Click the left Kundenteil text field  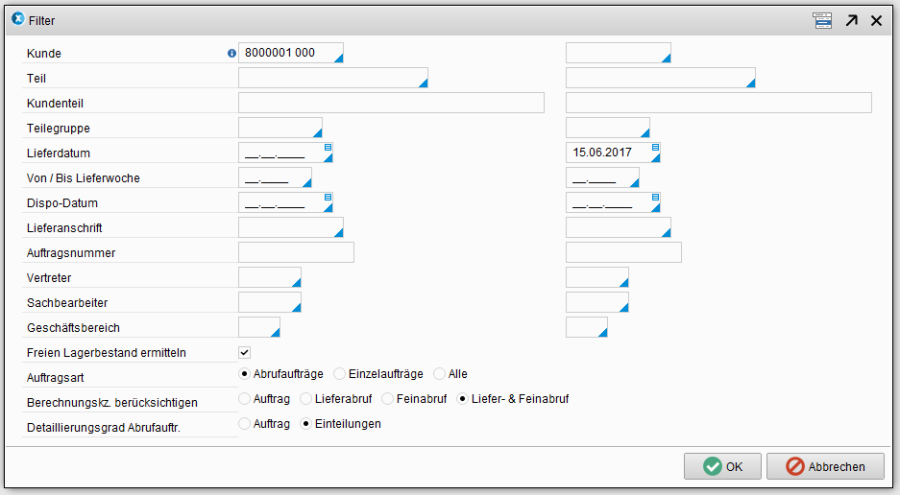click(391, 103)
